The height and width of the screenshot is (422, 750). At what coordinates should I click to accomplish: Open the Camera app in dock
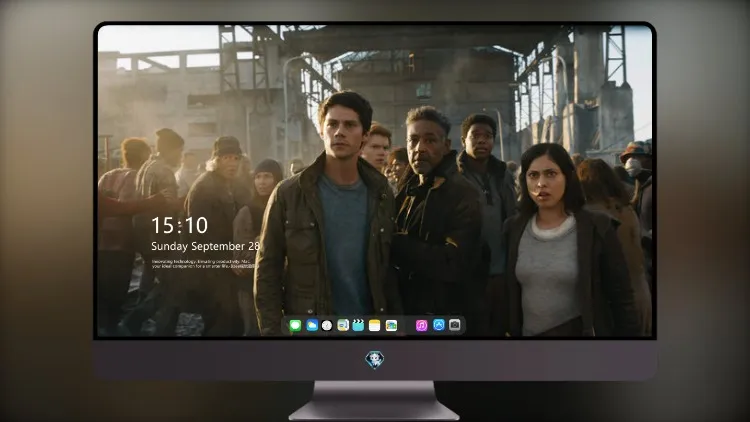coord(455,325)
